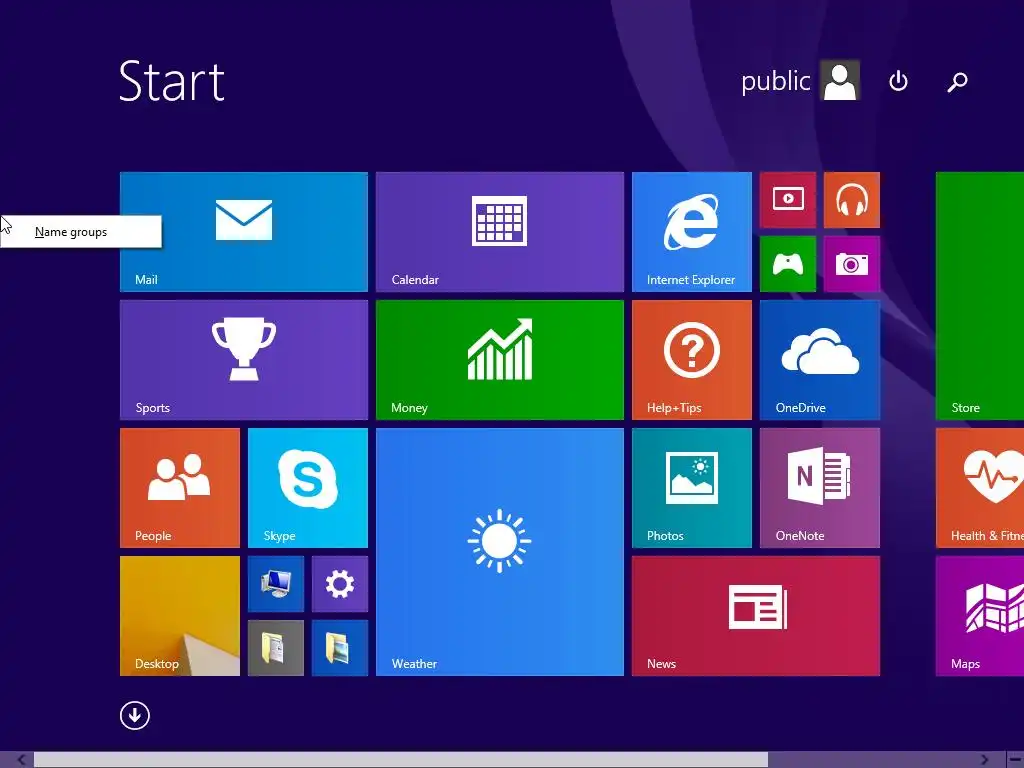Open the People tile

(180, 488)
